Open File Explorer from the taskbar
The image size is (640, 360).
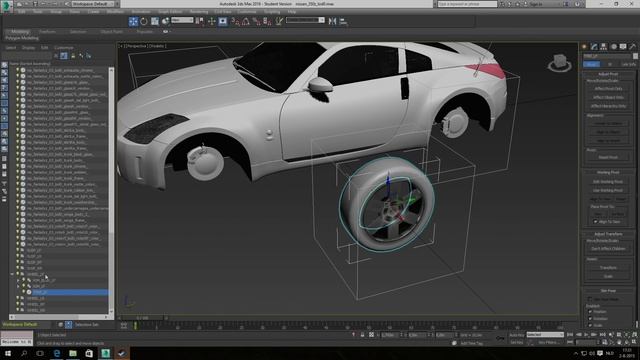coord(73,353)
